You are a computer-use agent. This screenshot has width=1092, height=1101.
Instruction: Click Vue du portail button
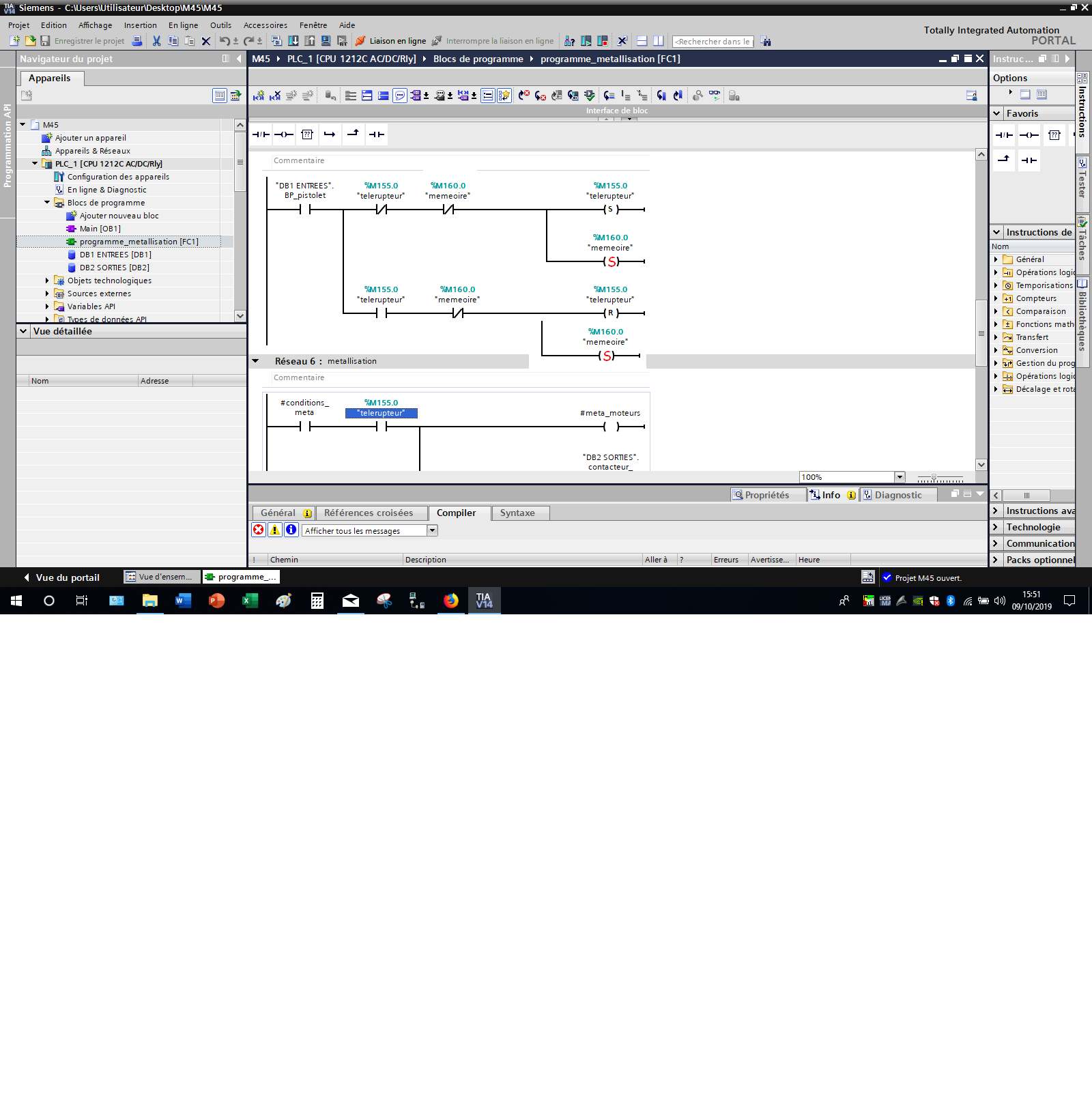pyautogui.click(x=61, y=577)
